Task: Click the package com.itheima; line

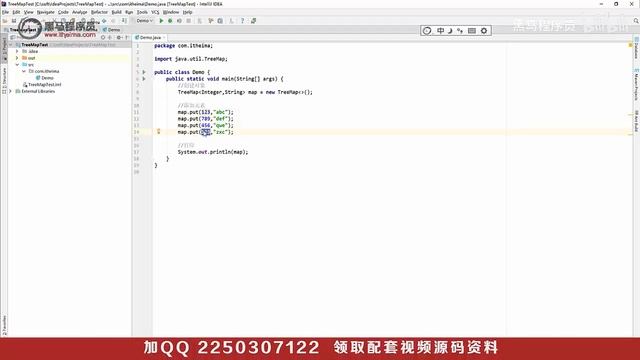Action: (x=184, y=46)
